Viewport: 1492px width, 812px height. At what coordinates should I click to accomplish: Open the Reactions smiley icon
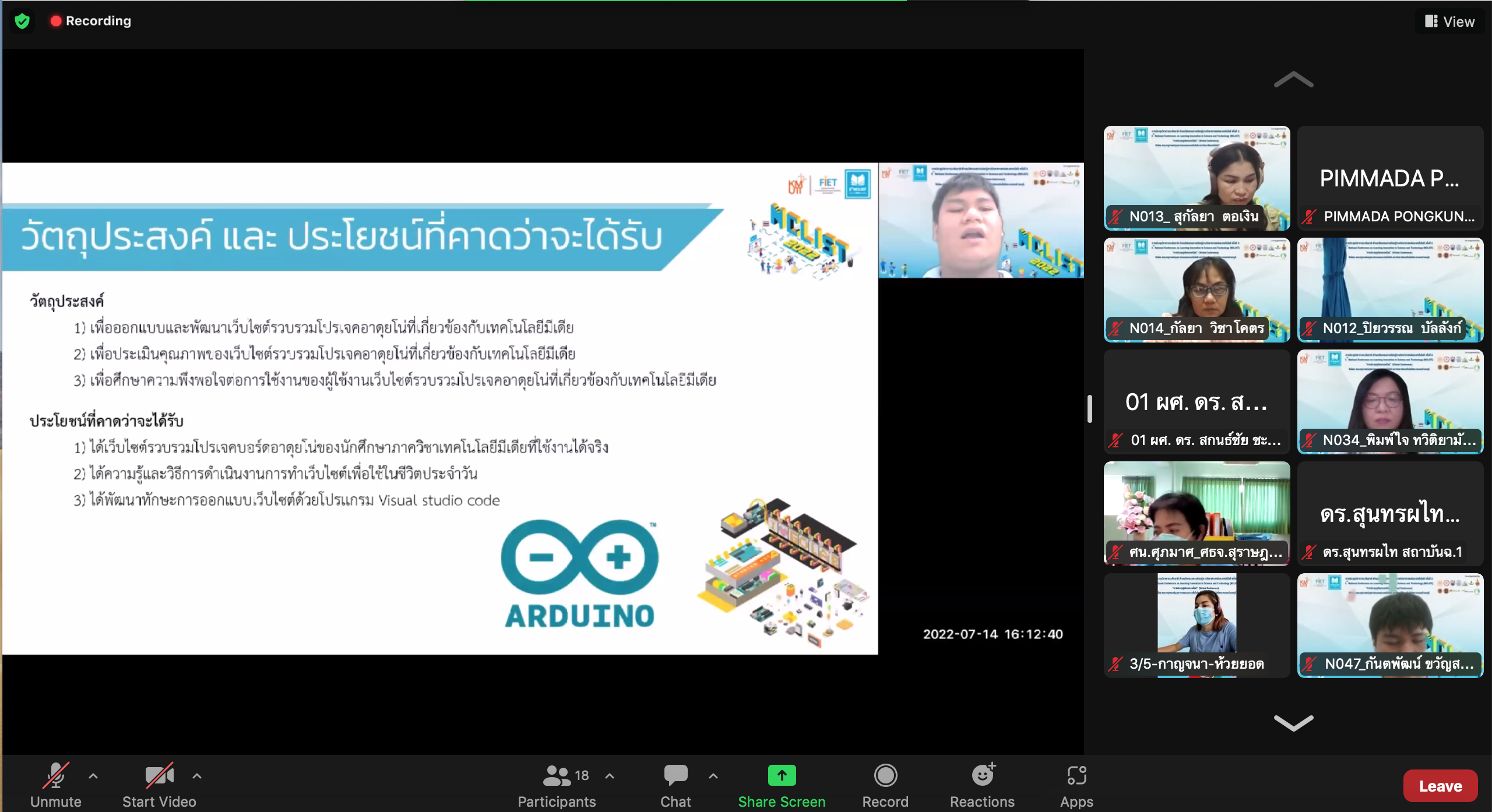point(982,775)
